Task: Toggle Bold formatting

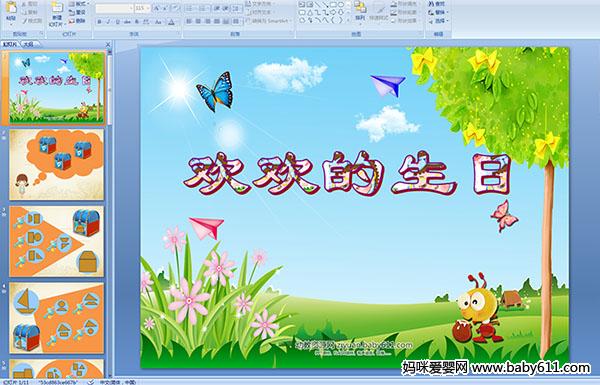Action: 99,22
